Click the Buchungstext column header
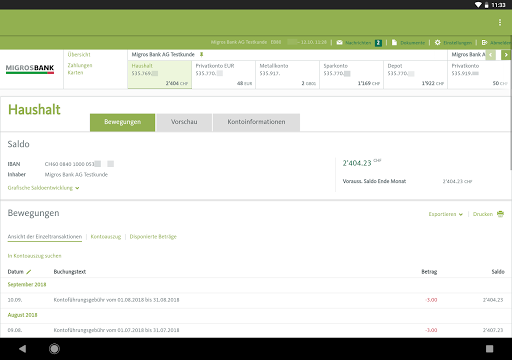The image size is (512, 360). pos(70,272)
